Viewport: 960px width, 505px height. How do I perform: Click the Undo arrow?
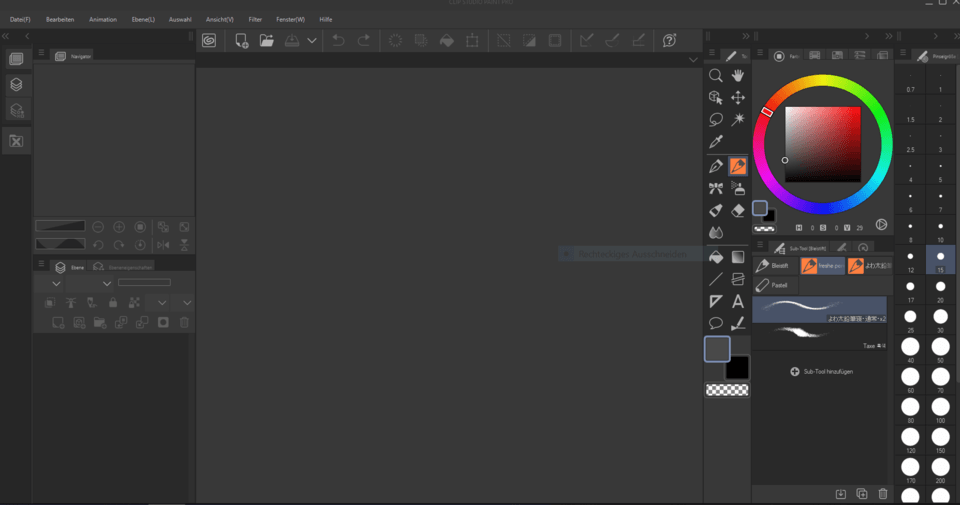pos(338,40)
